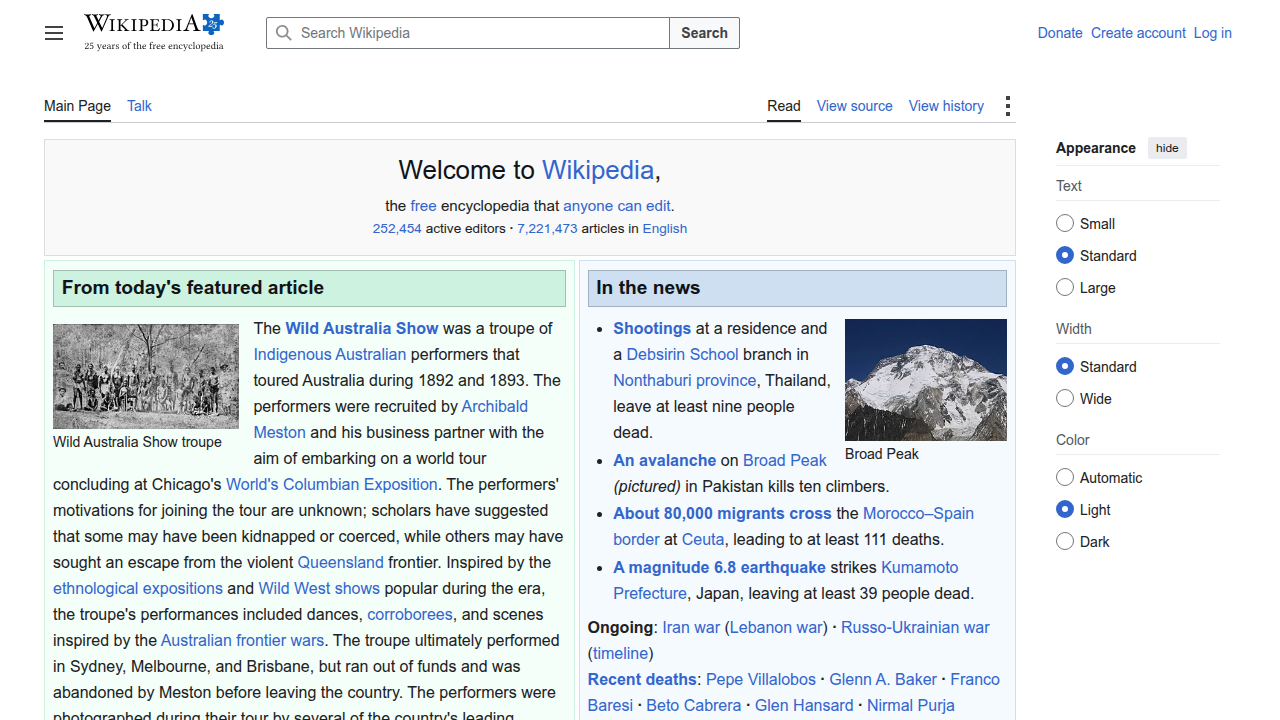This screenshot has width=1280, height=720.
Task: Select Small text size
Action: tap(1065, 223)
